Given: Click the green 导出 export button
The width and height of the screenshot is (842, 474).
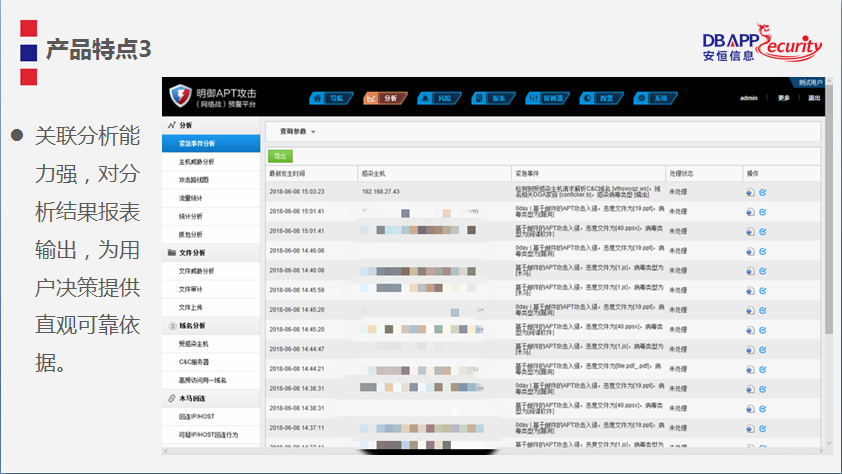Looking at the screenshot, I should point(280,156).
